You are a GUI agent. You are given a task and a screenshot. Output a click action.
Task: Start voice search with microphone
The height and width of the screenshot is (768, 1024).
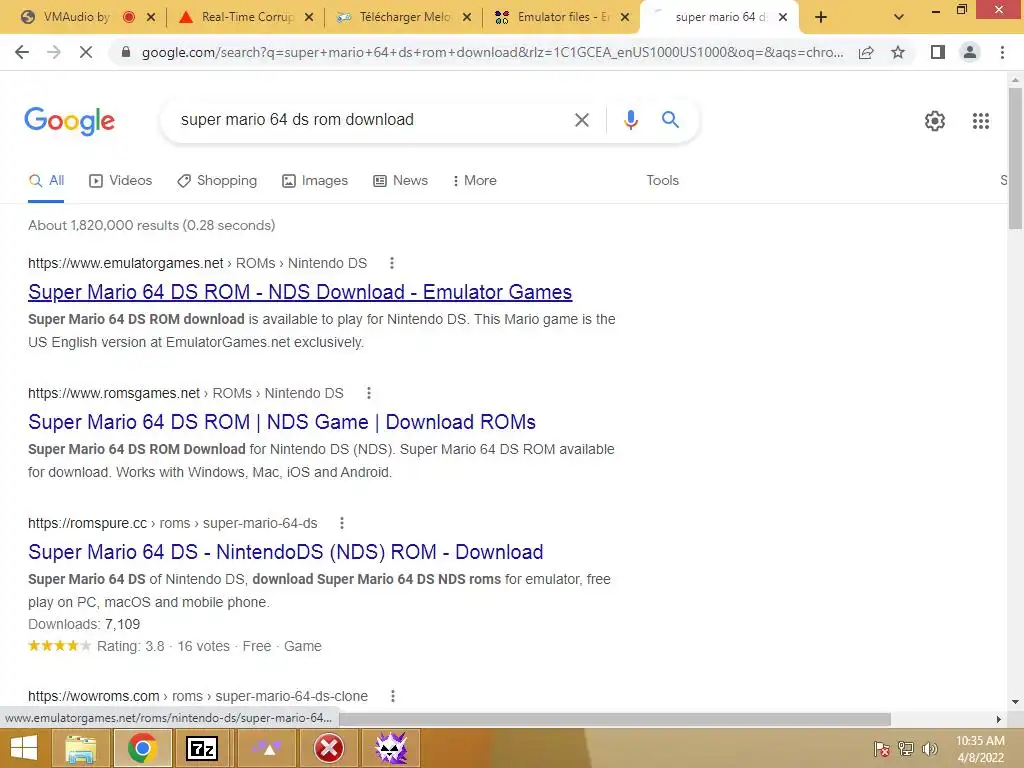(630, 120)
